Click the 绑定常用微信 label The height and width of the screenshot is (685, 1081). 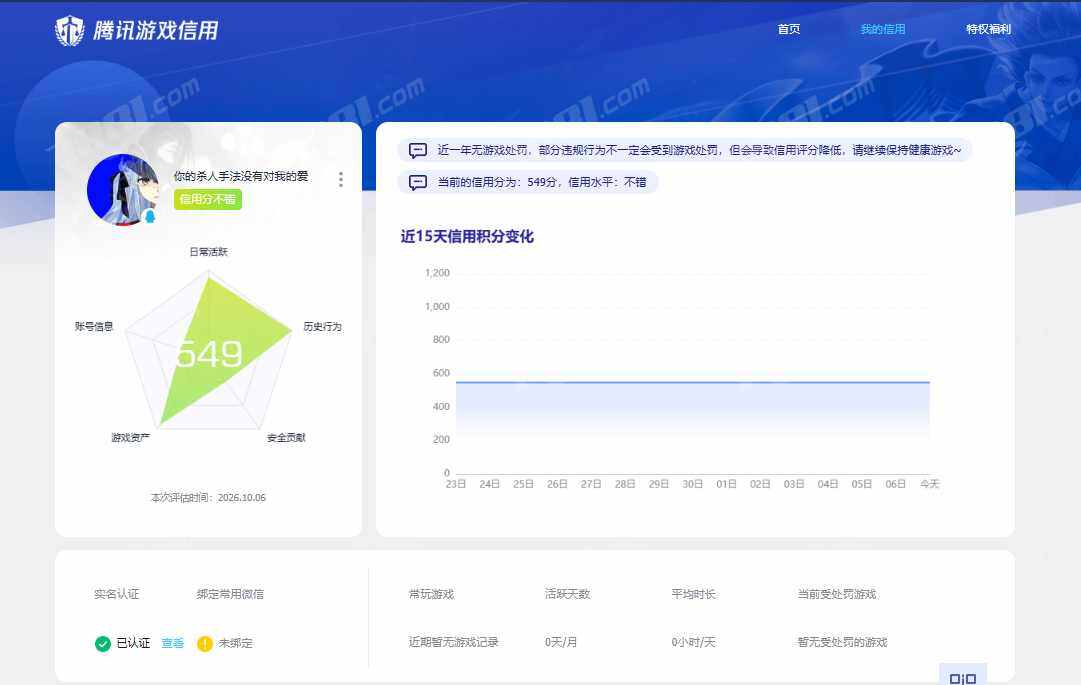(230, 594)
